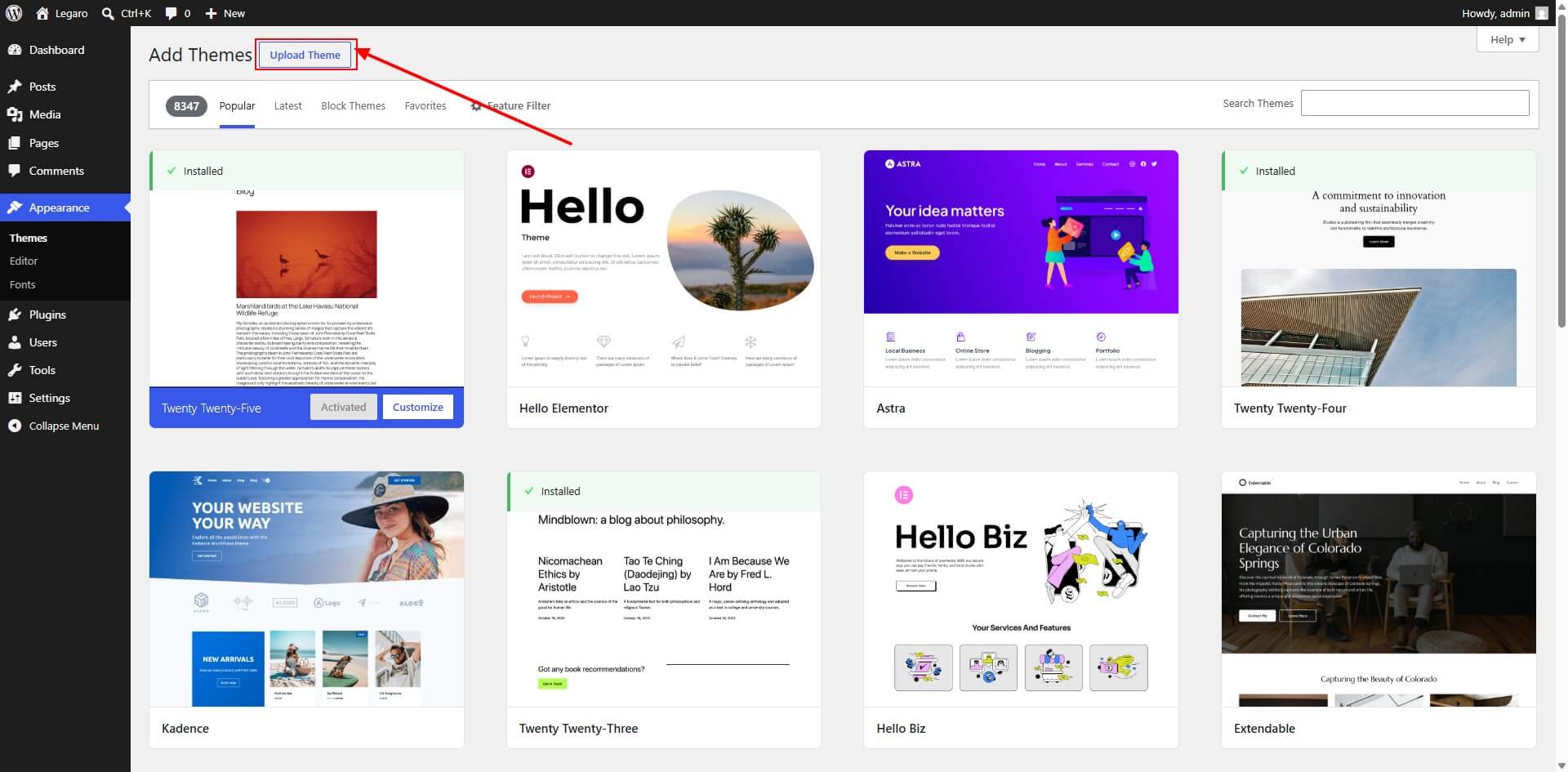
Task: Select the Extendable theme thumbnail
Action: click(x=1379, y=589)
